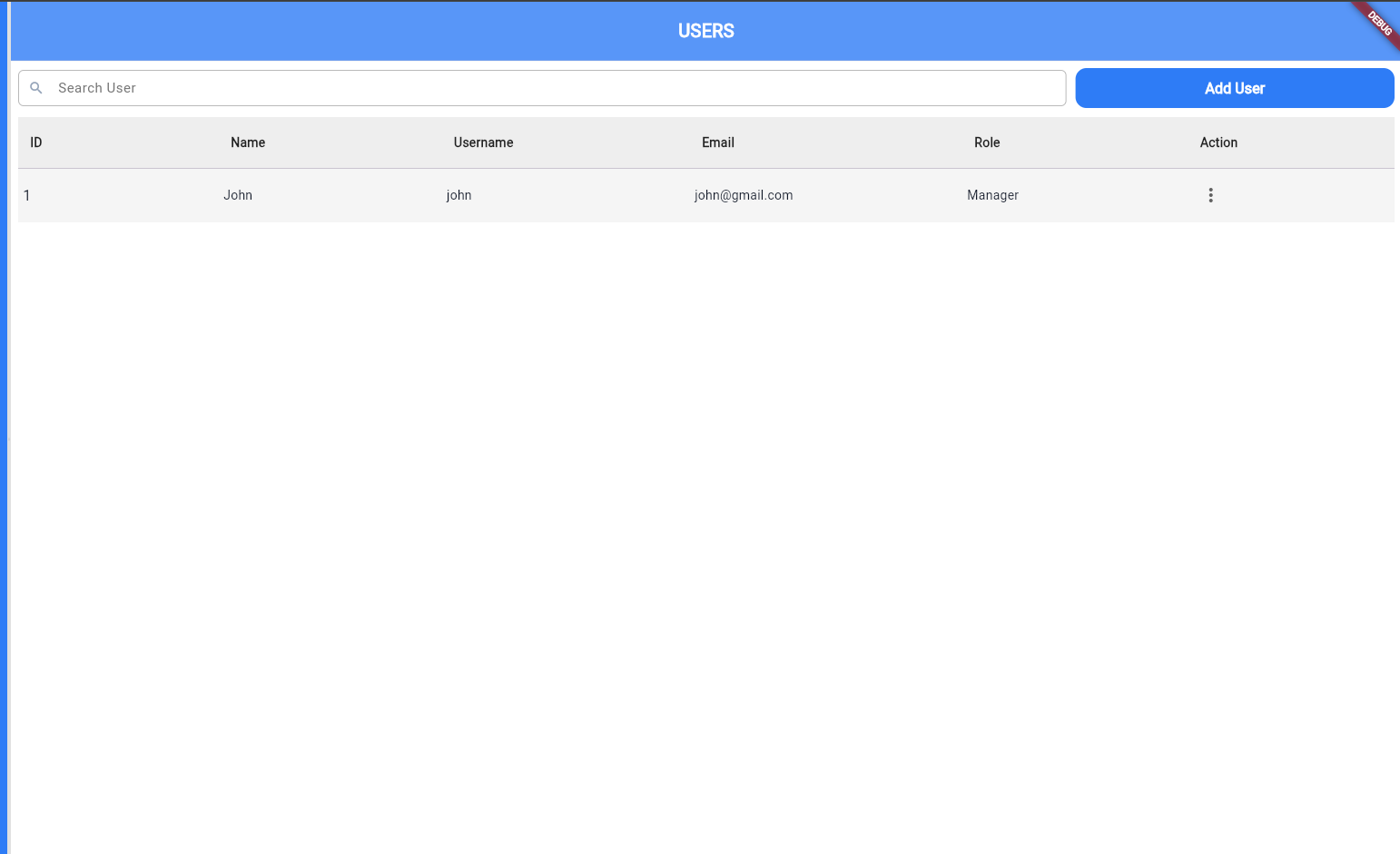Select the john@gmail.com email cell
Image resolution: width=1400 pixels, height=854 pixels.
pyautogui.click(x=743, y=195)
